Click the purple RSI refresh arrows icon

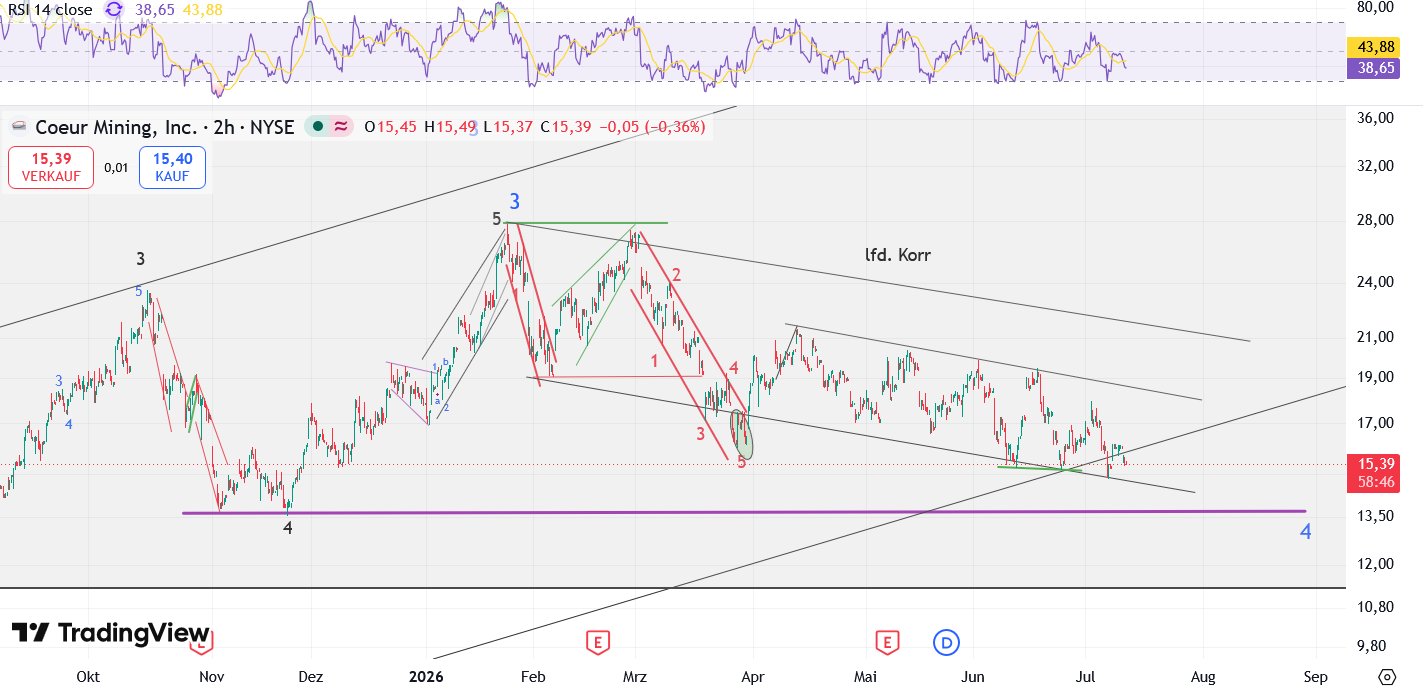[x=114, y=10]
